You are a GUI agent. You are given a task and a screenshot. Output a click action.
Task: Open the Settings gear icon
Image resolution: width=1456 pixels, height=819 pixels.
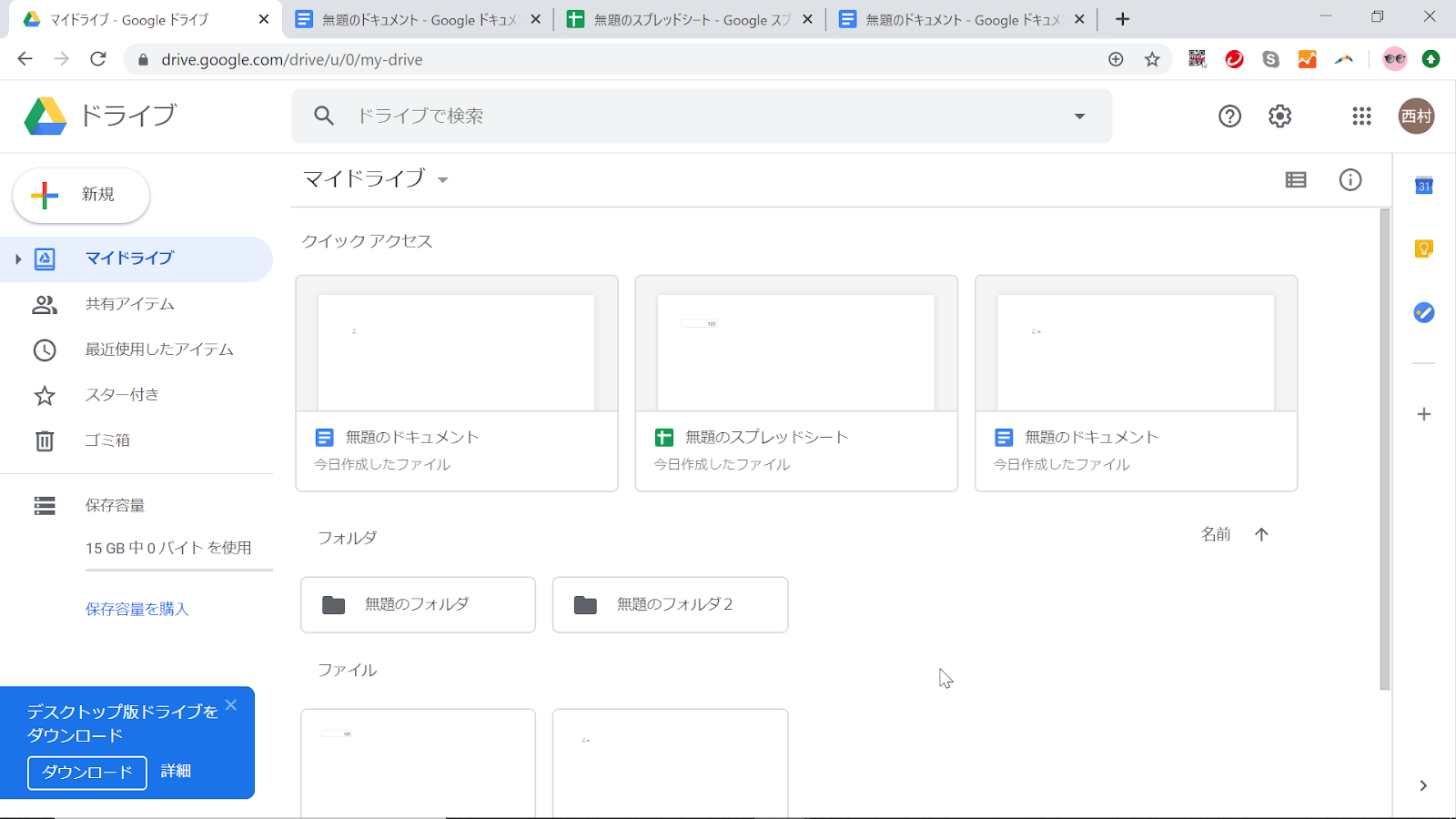tap(1279, 116)
